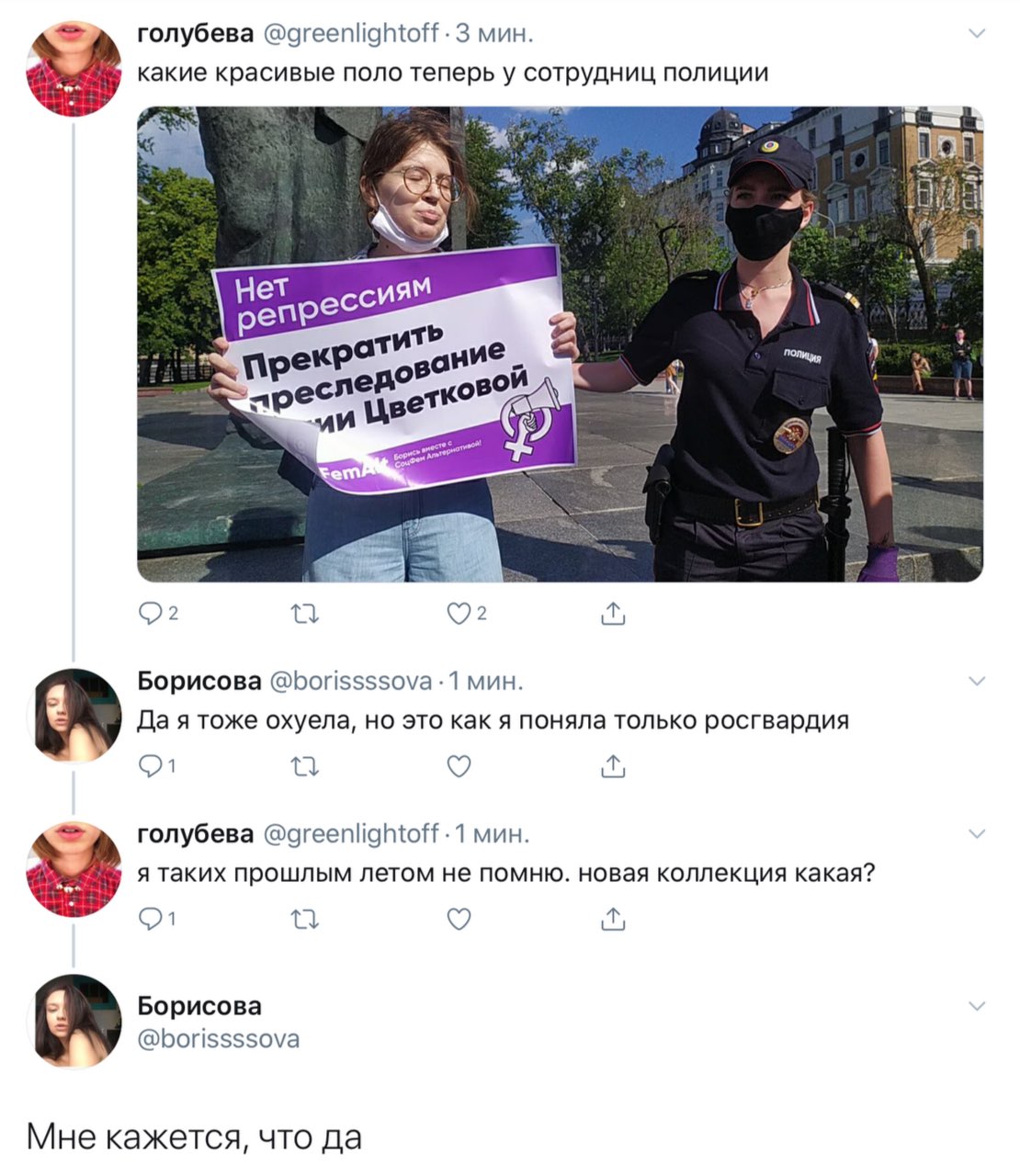The width and height of the screenshot is (1020, 1176).
Task: Retweet the first tweet by голубева
Action: pos(305,615)
